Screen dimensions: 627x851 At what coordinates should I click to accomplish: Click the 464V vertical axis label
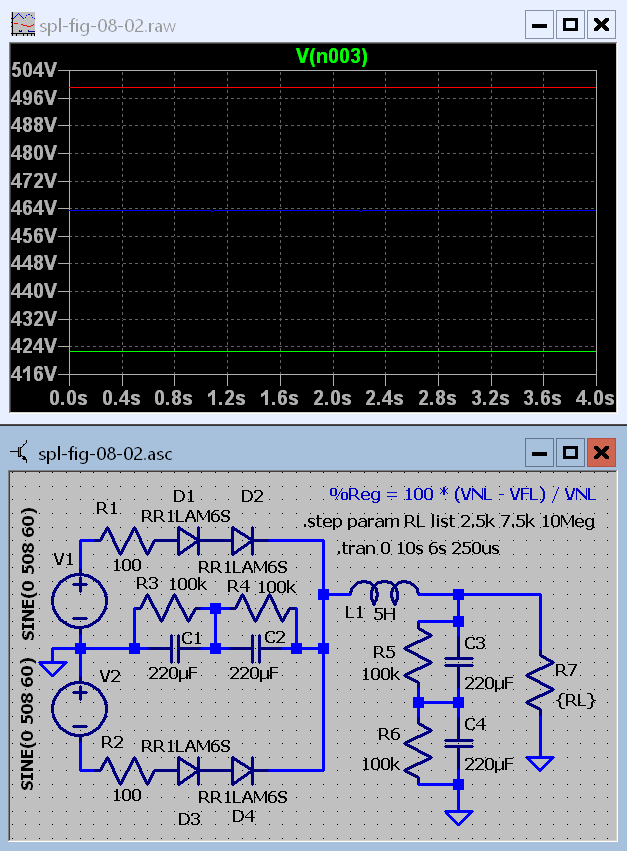(x=31, y=209)
